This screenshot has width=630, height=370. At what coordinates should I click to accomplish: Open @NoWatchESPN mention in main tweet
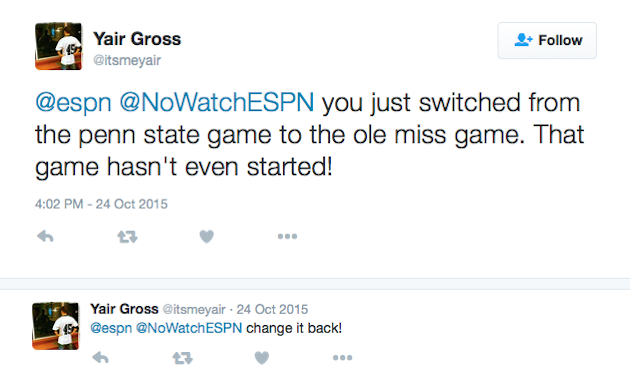pos(217,102)
